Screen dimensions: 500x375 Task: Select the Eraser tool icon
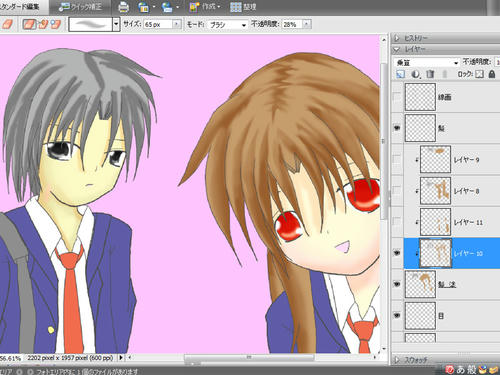[x=30, y=24]
